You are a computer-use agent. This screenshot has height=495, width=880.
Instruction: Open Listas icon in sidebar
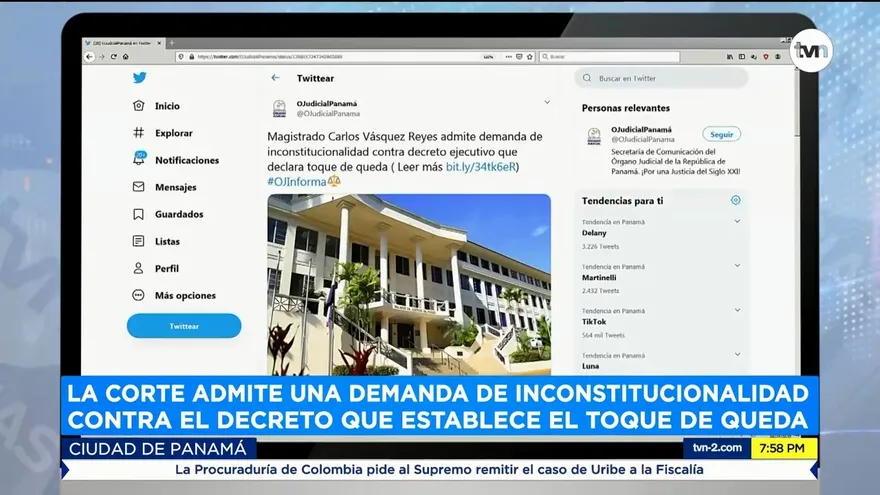(139, 241)
